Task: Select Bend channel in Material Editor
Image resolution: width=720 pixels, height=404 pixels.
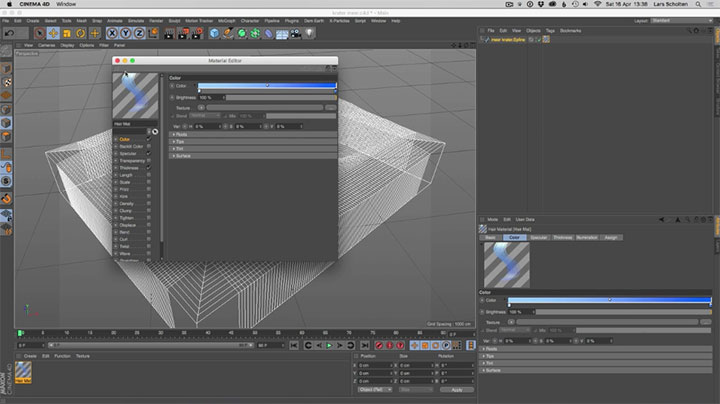Action: pos(124,232)
